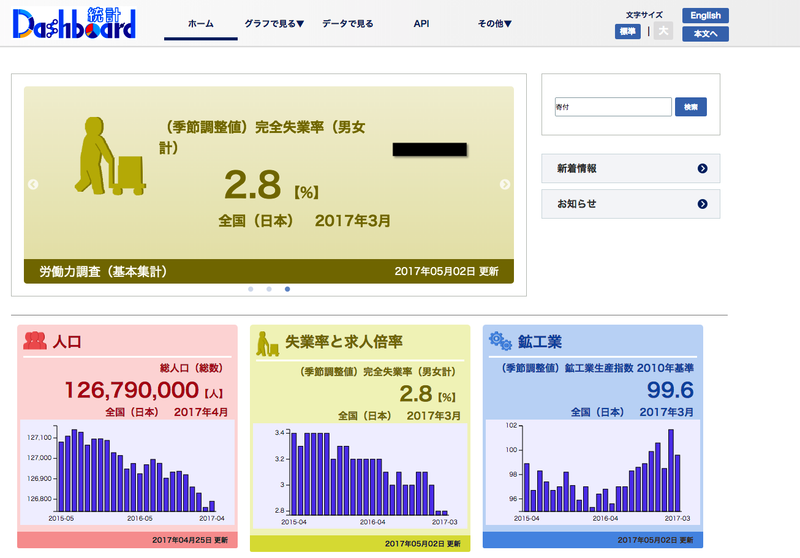Click the 99.6 index value

(670, 390)
